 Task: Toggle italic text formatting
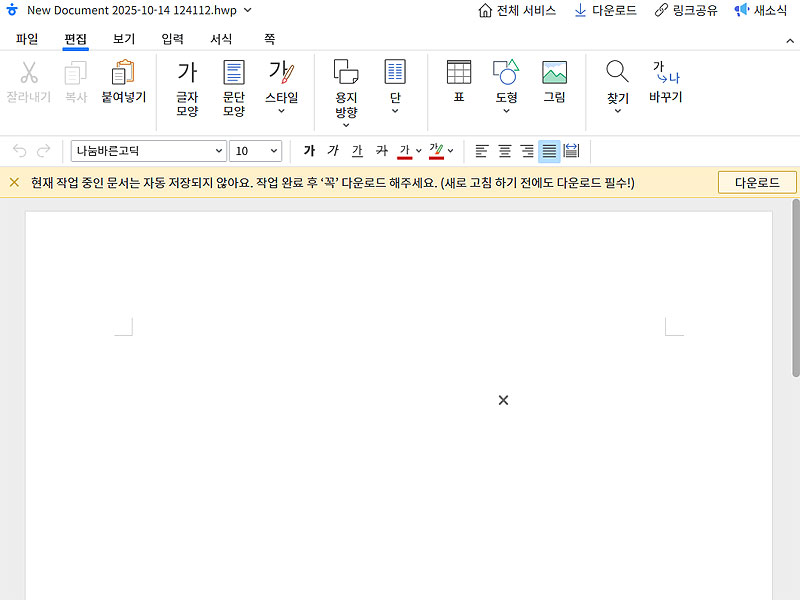(x=333, y=150)
